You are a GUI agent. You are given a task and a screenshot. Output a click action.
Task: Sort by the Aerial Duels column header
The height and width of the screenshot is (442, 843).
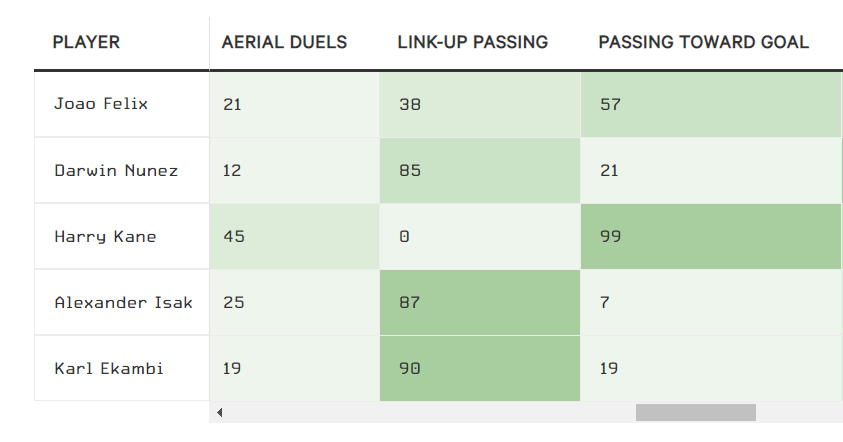pos(284,42)
